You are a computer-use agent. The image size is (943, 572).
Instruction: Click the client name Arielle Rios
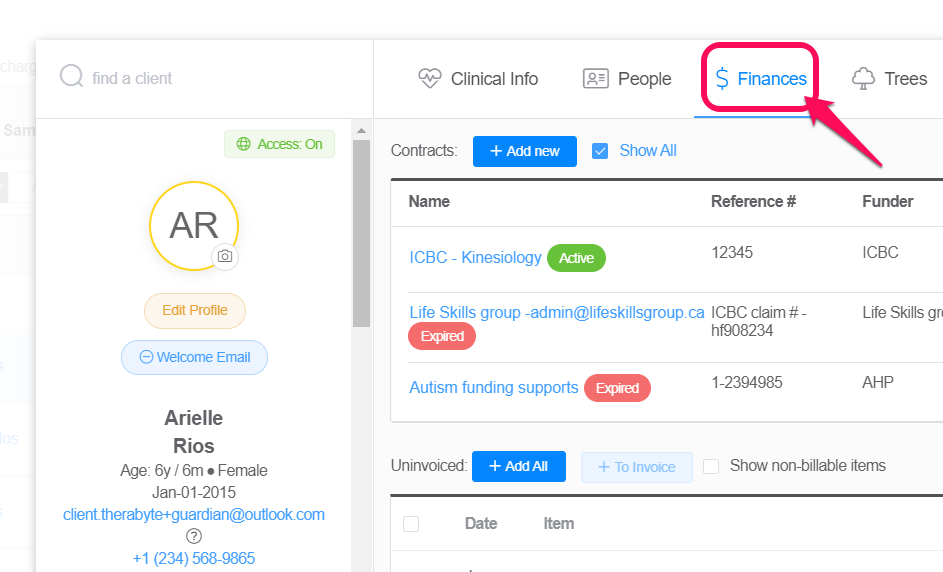[194, 431]
